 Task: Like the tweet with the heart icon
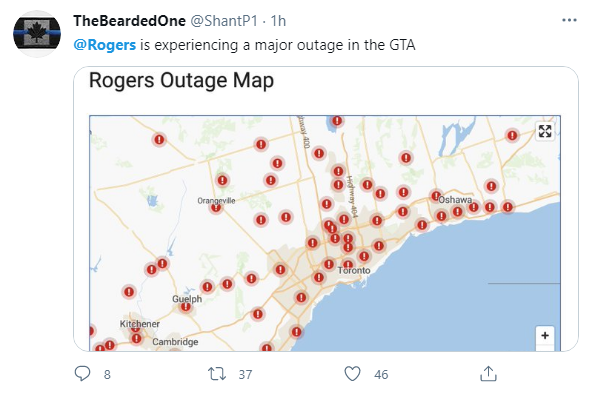352,374
